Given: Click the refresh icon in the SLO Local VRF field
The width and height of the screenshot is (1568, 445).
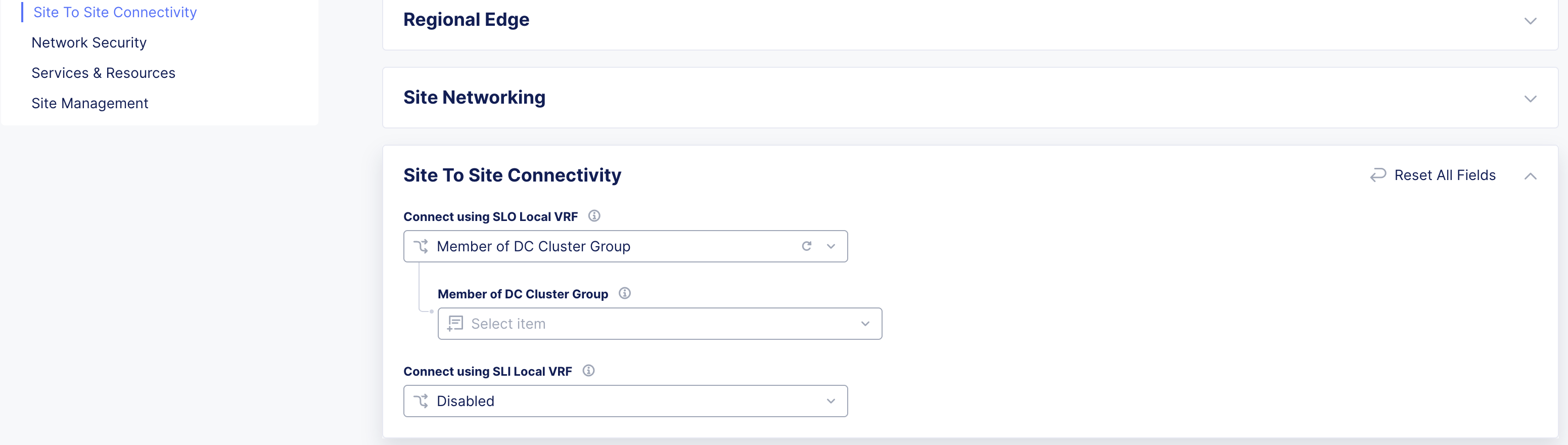Looking at the screenshot, I should click(807, 246).
